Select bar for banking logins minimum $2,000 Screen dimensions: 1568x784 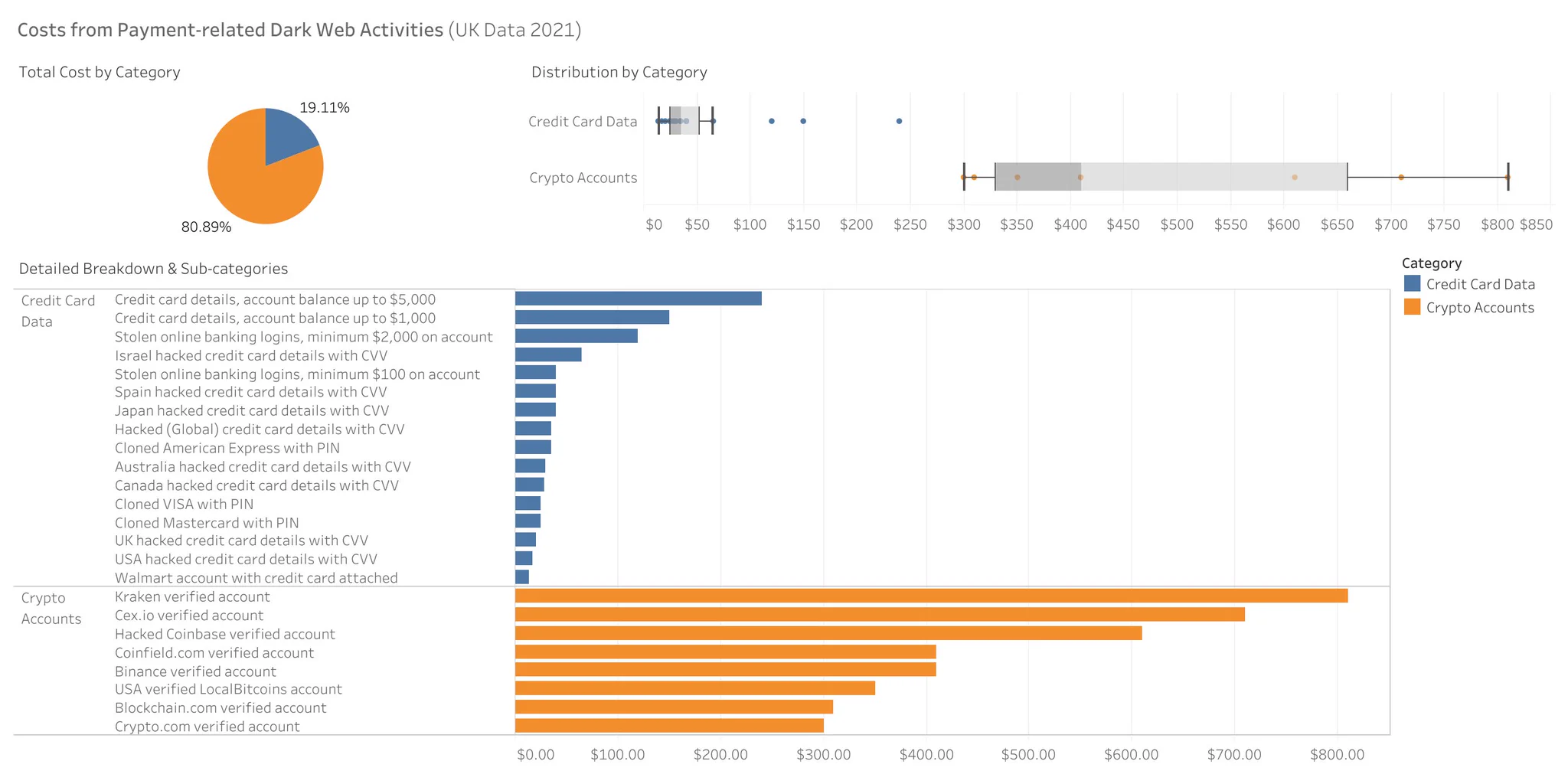[x=577, y=336]
